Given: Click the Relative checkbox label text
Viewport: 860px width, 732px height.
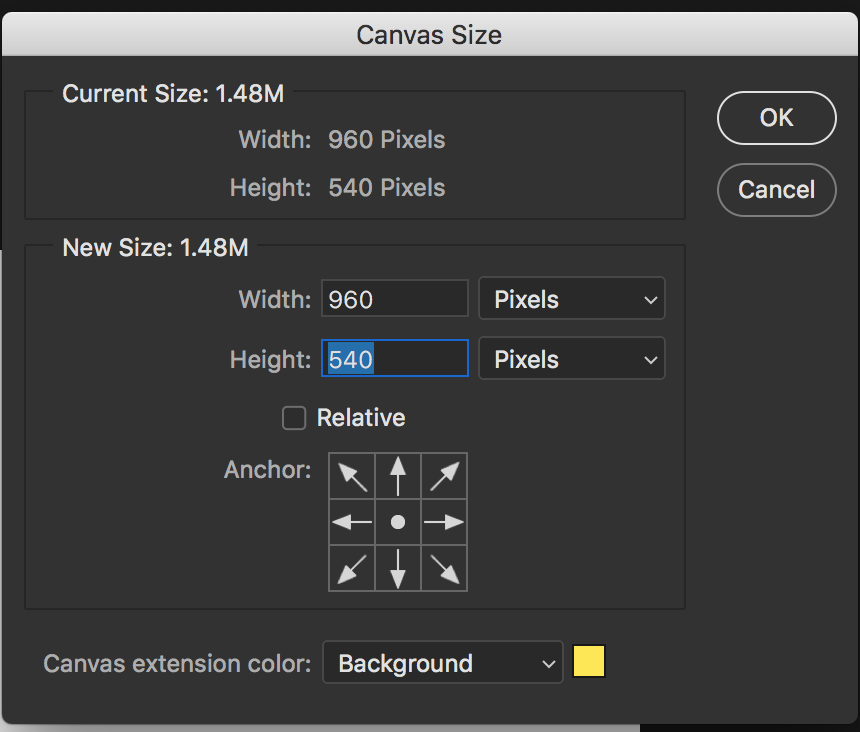Looking at the screenshot, I should coord(361,418).
